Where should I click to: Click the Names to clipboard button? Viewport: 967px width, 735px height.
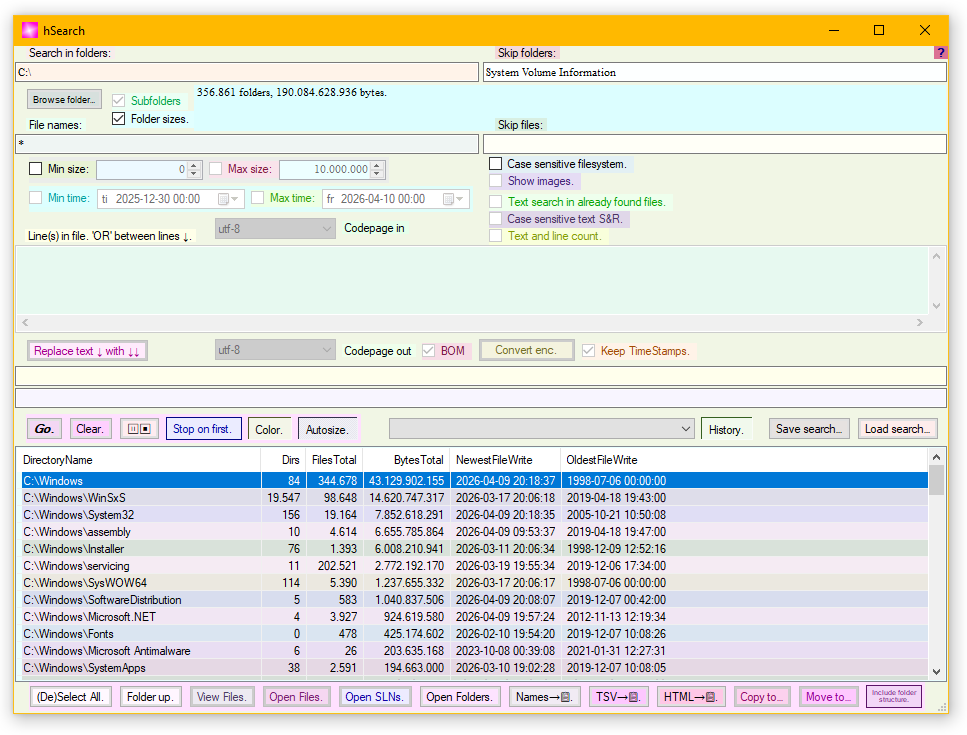(544, 697)
